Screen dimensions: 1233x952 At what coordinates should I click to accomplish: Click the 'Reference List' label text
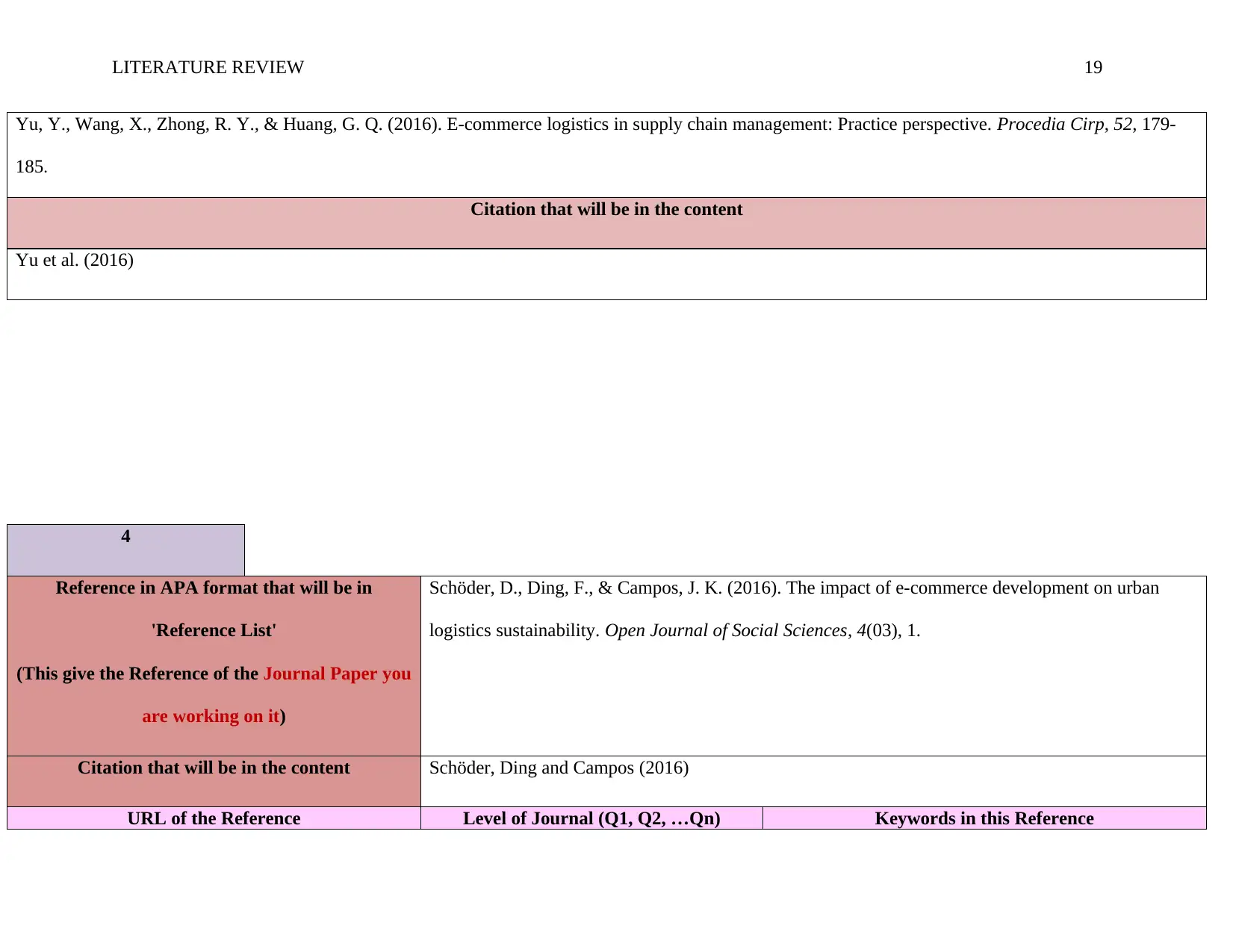214,630
